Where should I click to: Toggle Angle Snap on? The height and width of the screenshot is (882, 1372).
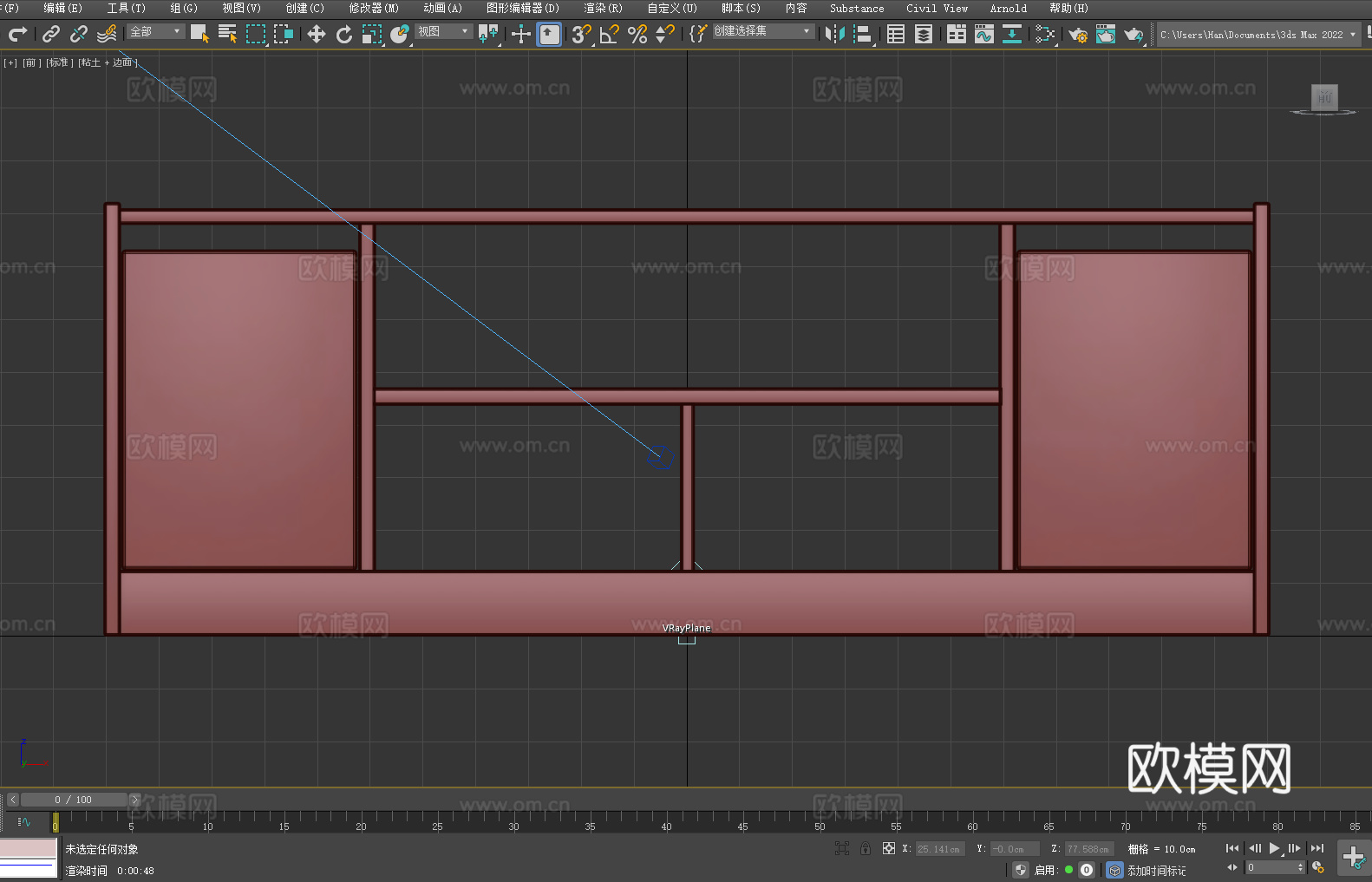[x=610, y=34]
